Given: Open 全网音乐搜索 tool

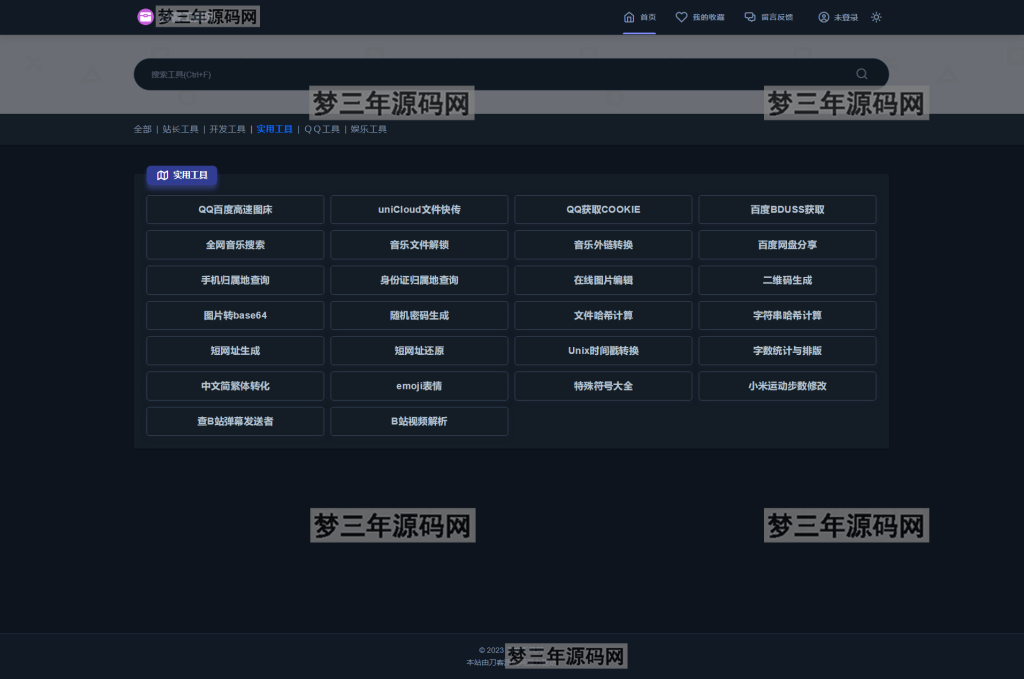Looking at the screenshot, I should 235,245.
